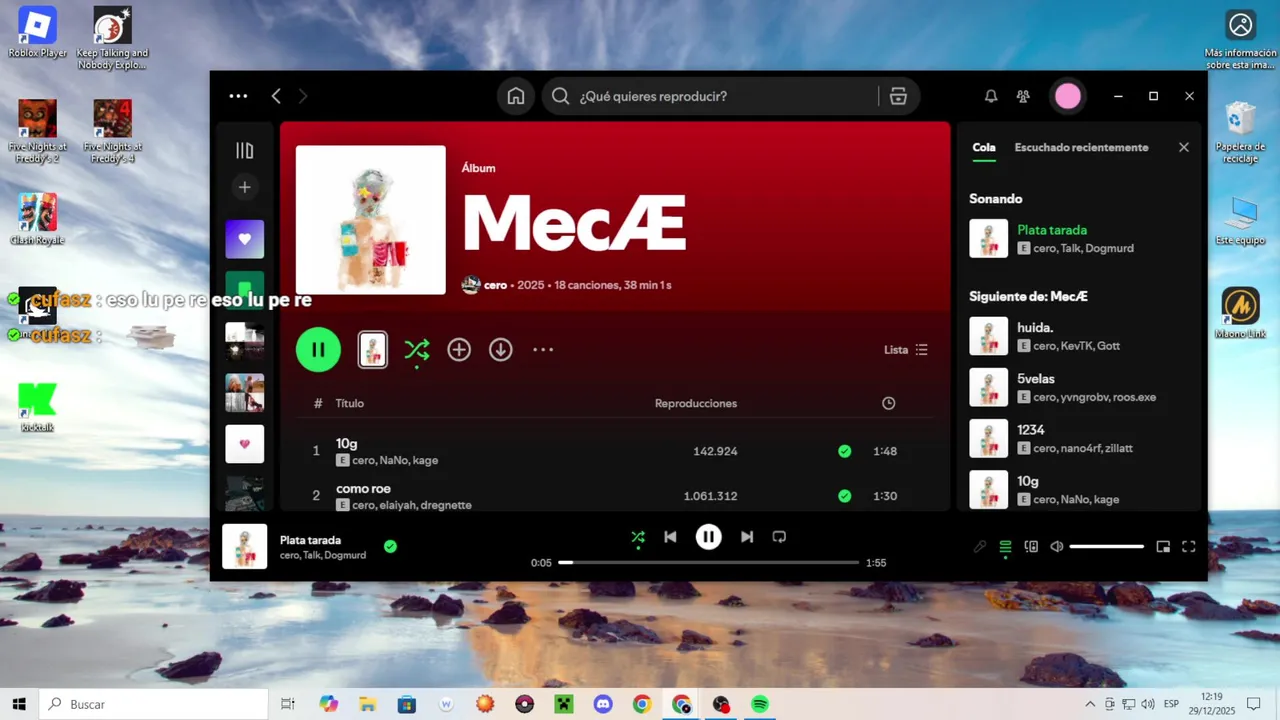Select Papelera de reciclaje desktop icon

pyautogui.click(x=1241, y=132)
